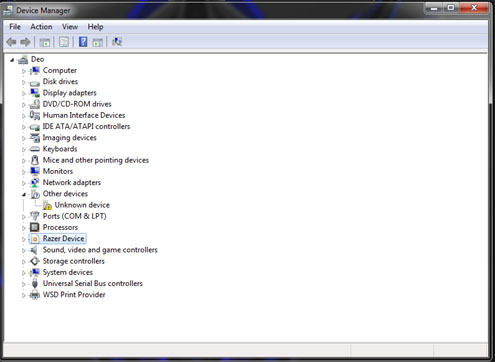Click the Deo computer root icon

point(23,60)
